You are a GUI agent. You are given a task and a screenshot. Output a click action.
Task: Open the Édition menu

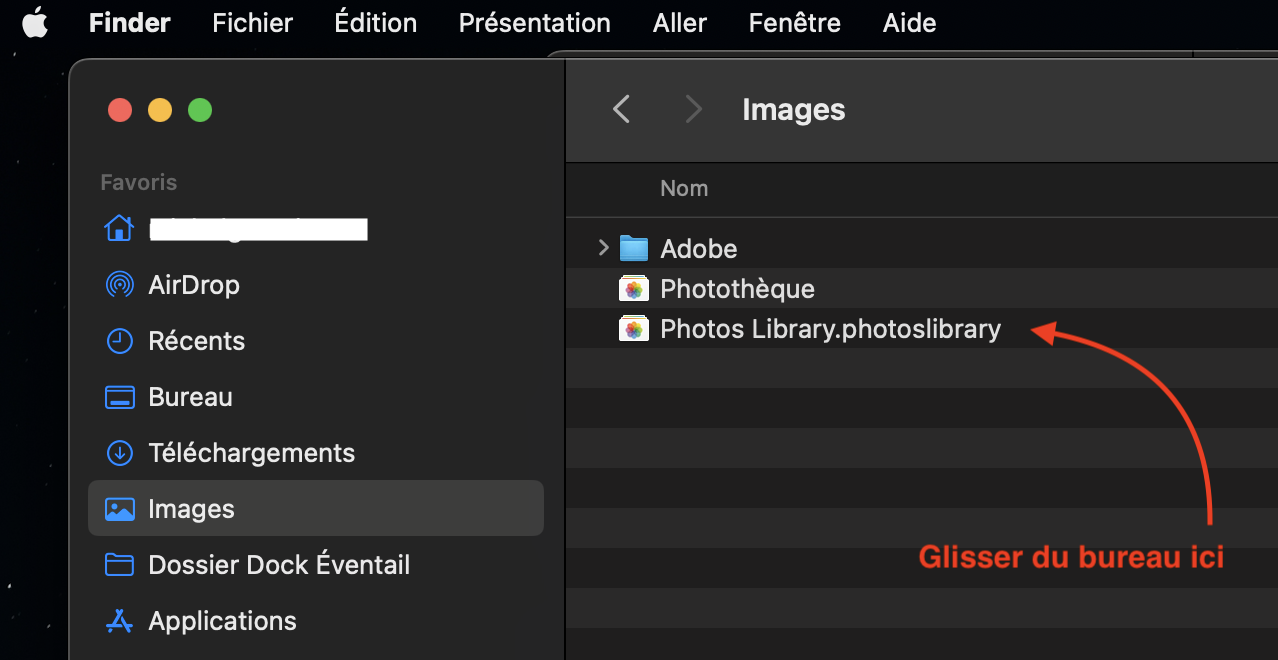pyautogui.click(x=376, y=23)
